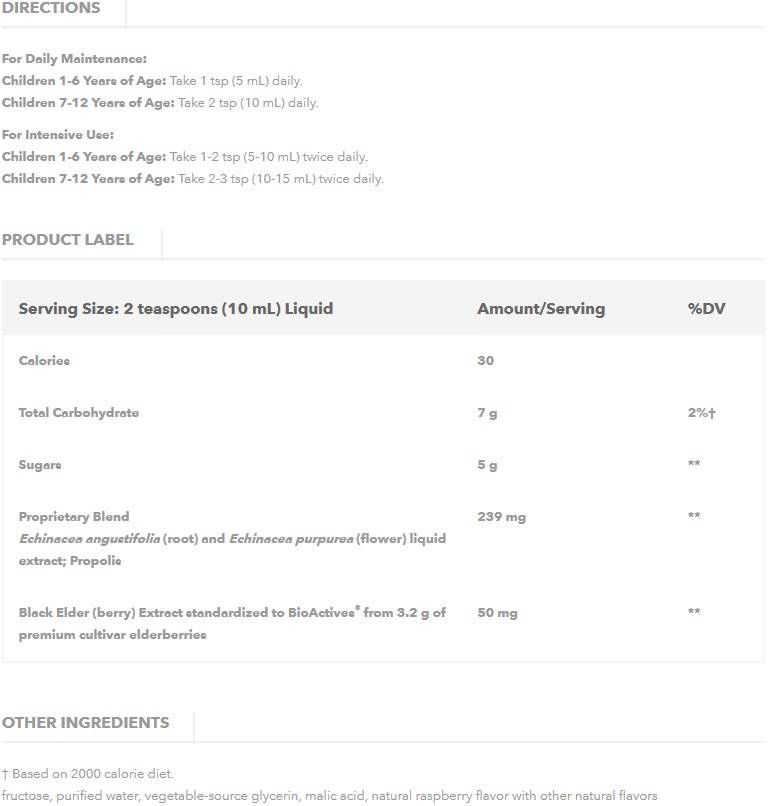Select the Sugars row label

point(40,465)
